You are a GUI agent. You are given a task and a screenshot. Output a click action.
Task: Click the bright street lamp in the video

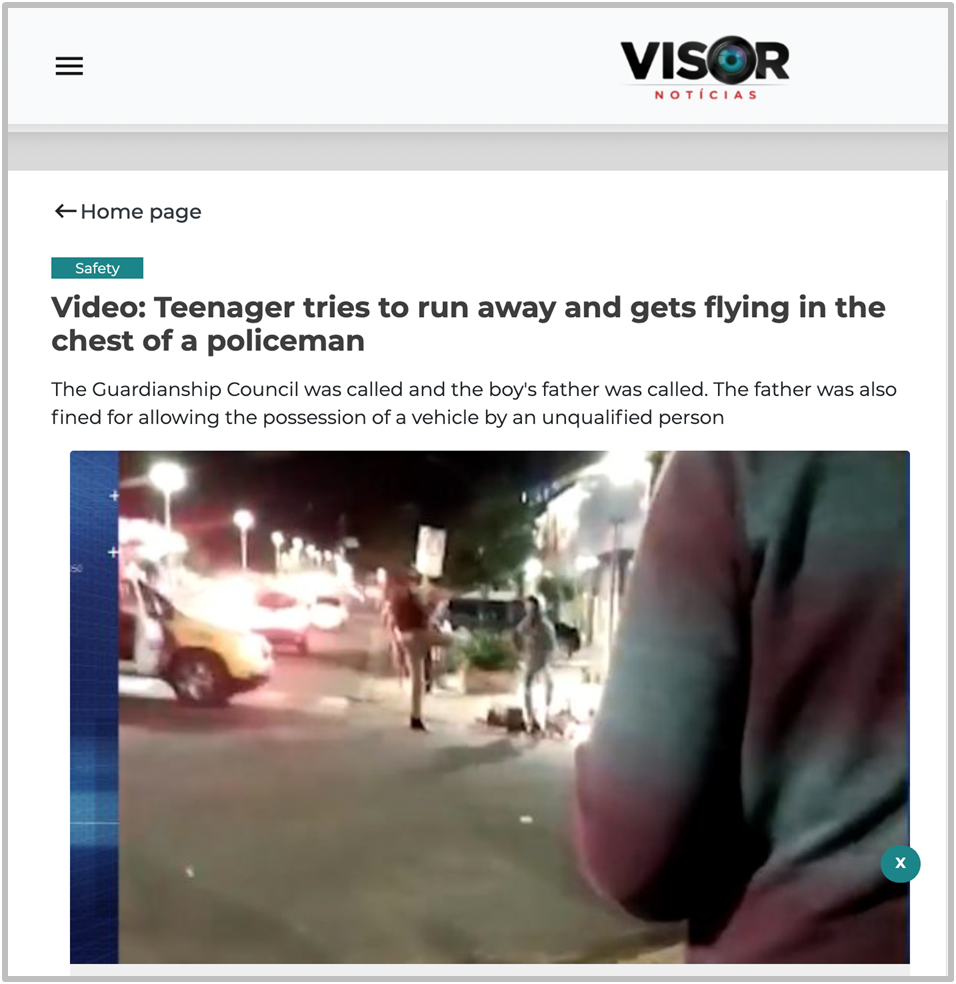[x=168, y=477]
